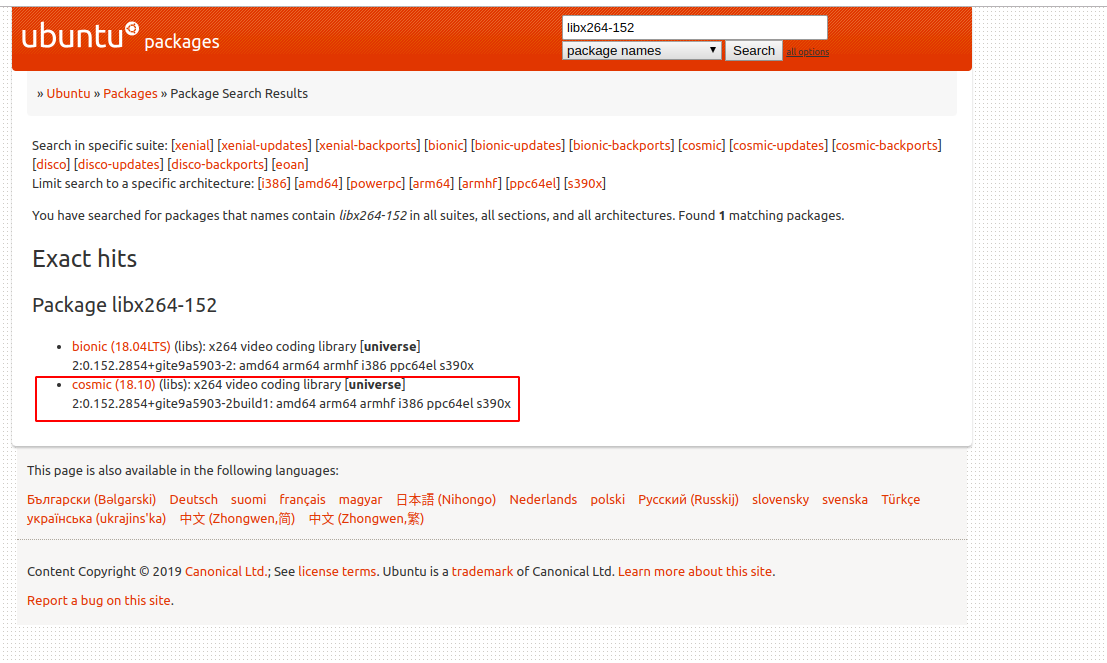Open the bionic (18.04LTS) package link

point(121,347)
